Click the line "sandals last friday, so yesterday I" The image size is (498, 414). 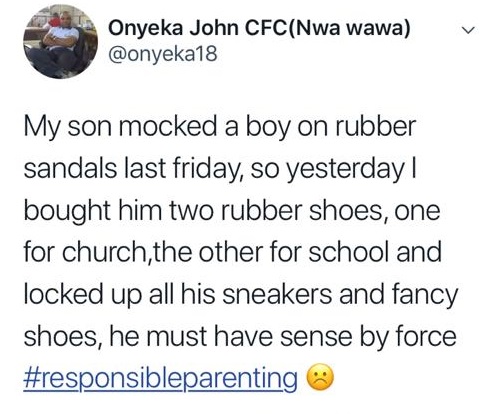pos(220,169)
